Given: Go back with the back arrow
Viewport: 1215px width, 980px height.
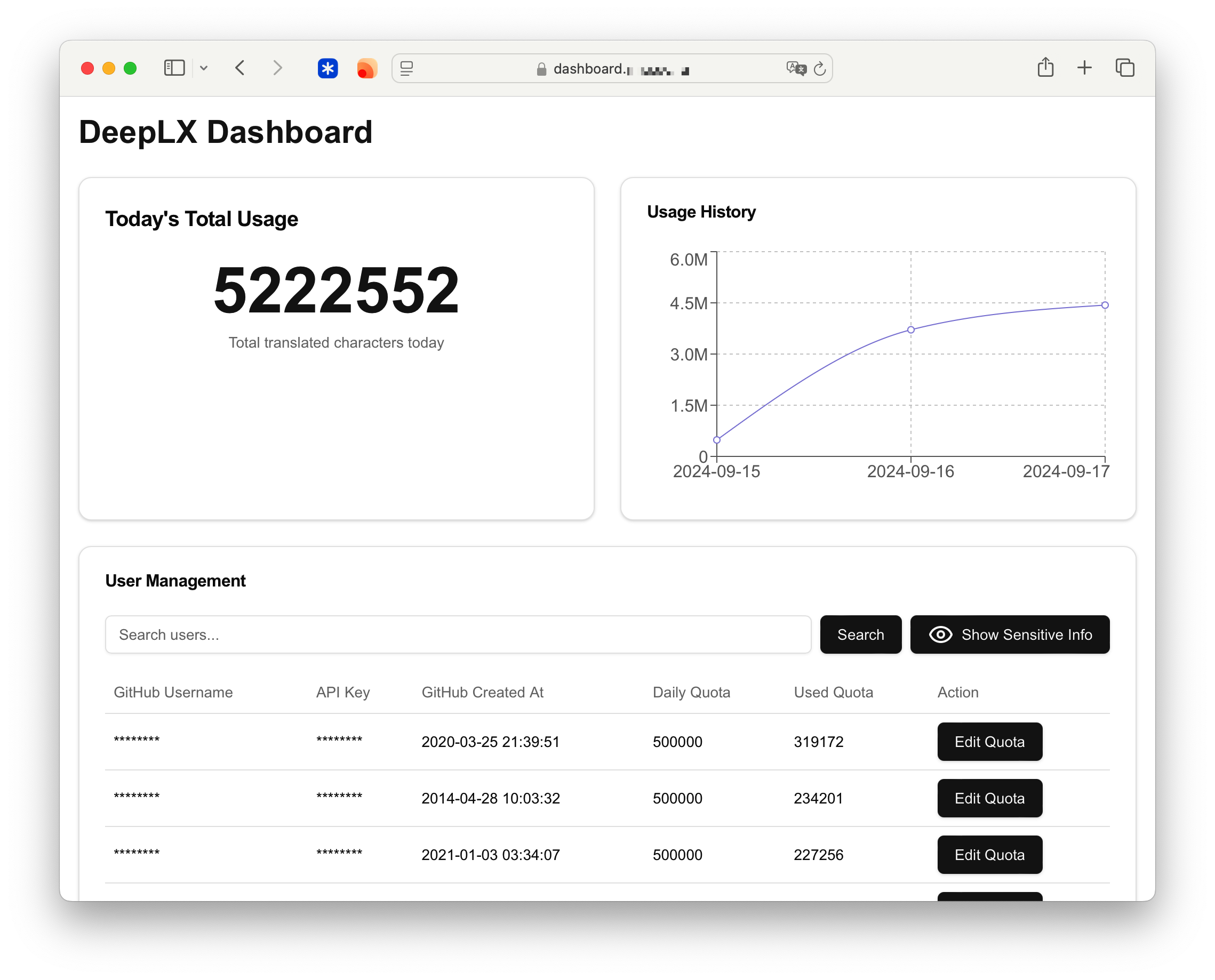Looking at the screenshot, I should tap(240, 68).
